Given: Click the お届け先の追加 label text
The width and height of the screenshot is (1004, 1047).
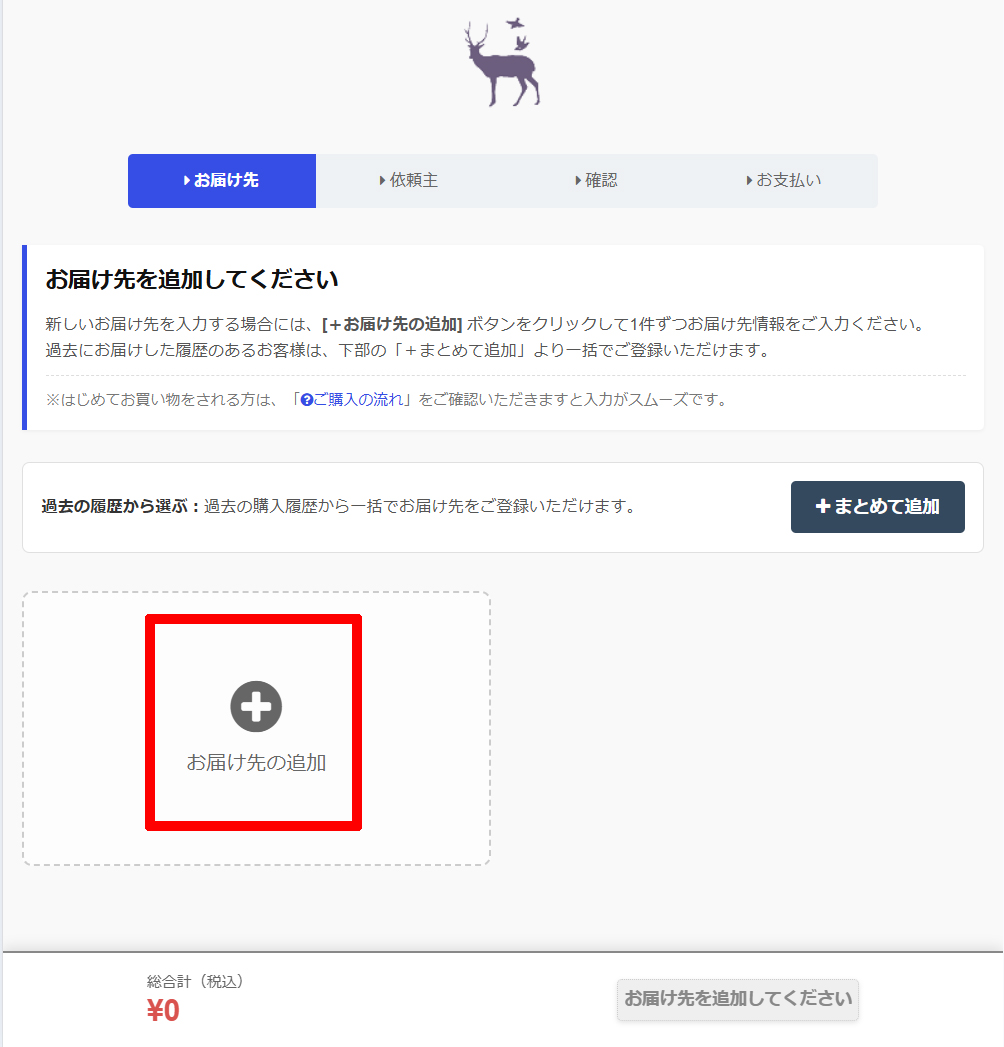Looking at the screenshot, I should pos(256,763).
